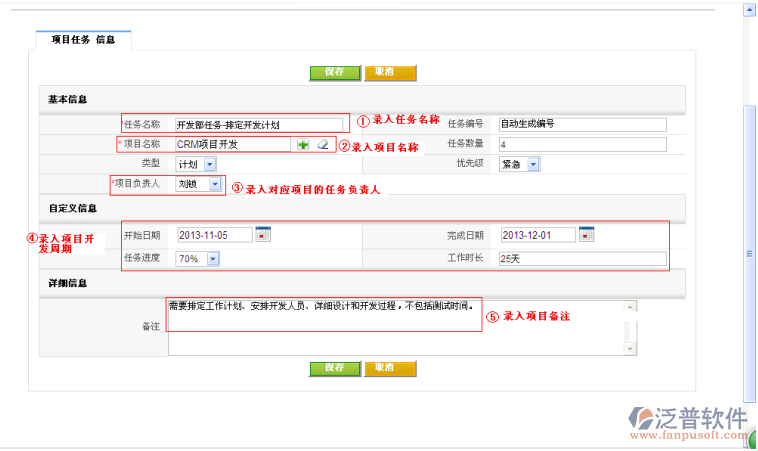Screen dimensions: 758x451
Task: Open the calendar picker for 完成日期
Action: pos(586,235)
